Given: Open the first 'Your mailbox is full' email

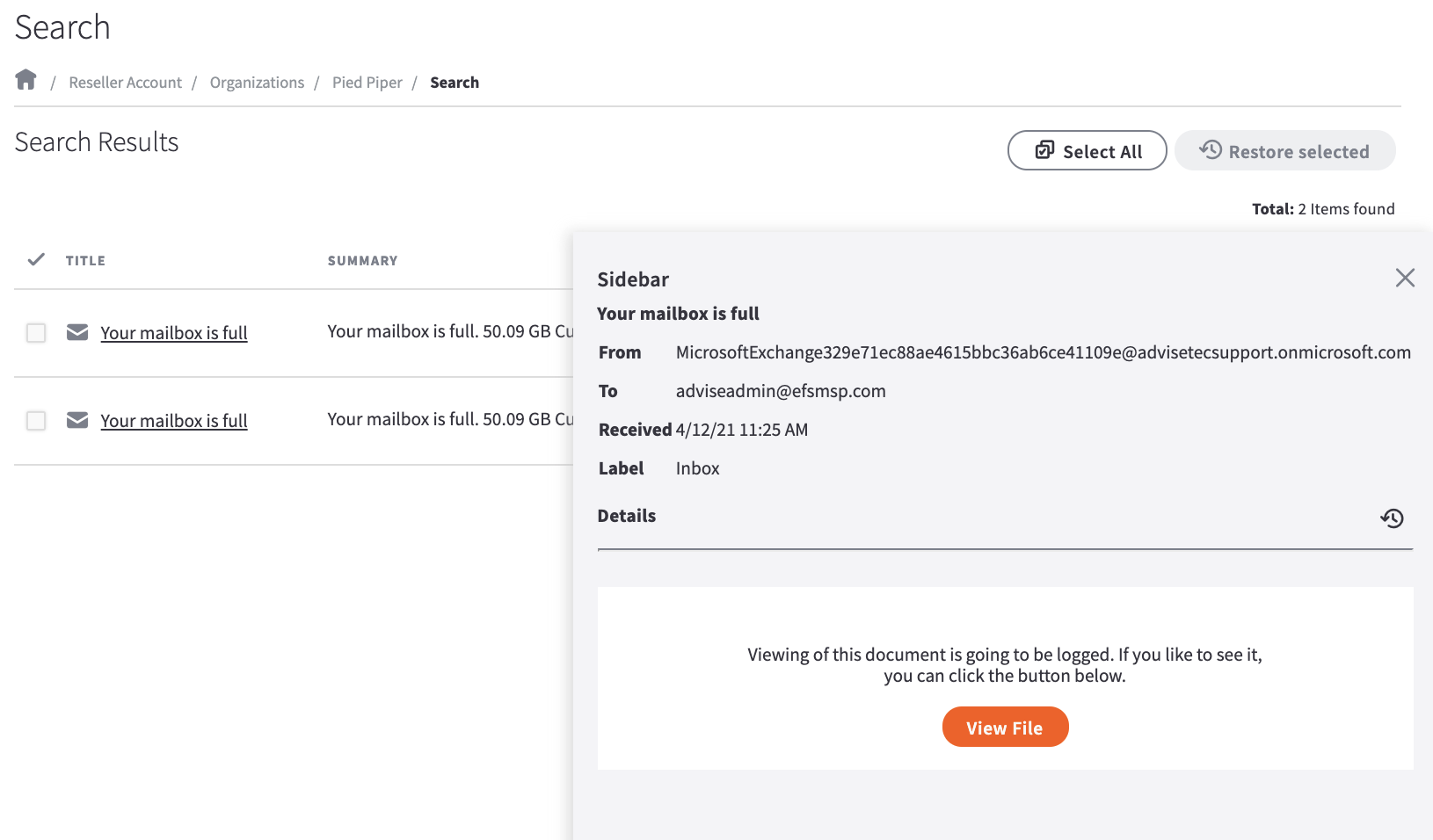Looking at the screenshot, I should [x=173, y=333].
